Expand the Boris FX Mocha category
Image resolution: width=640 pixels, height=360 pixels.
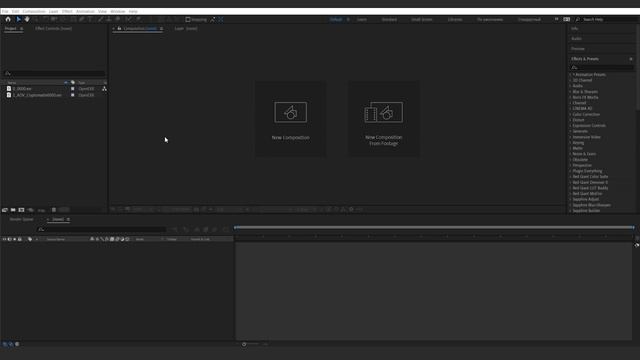click(570, 98)
